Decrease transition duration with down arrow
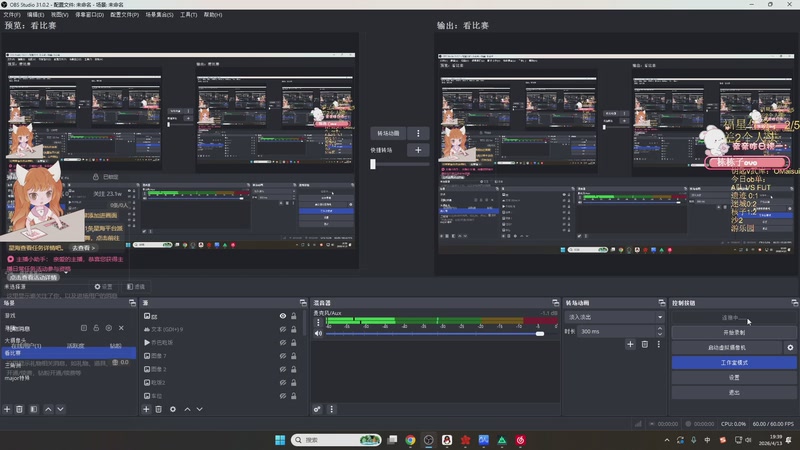The width and height of the screenshot is (800, 450). coord(660,334)
